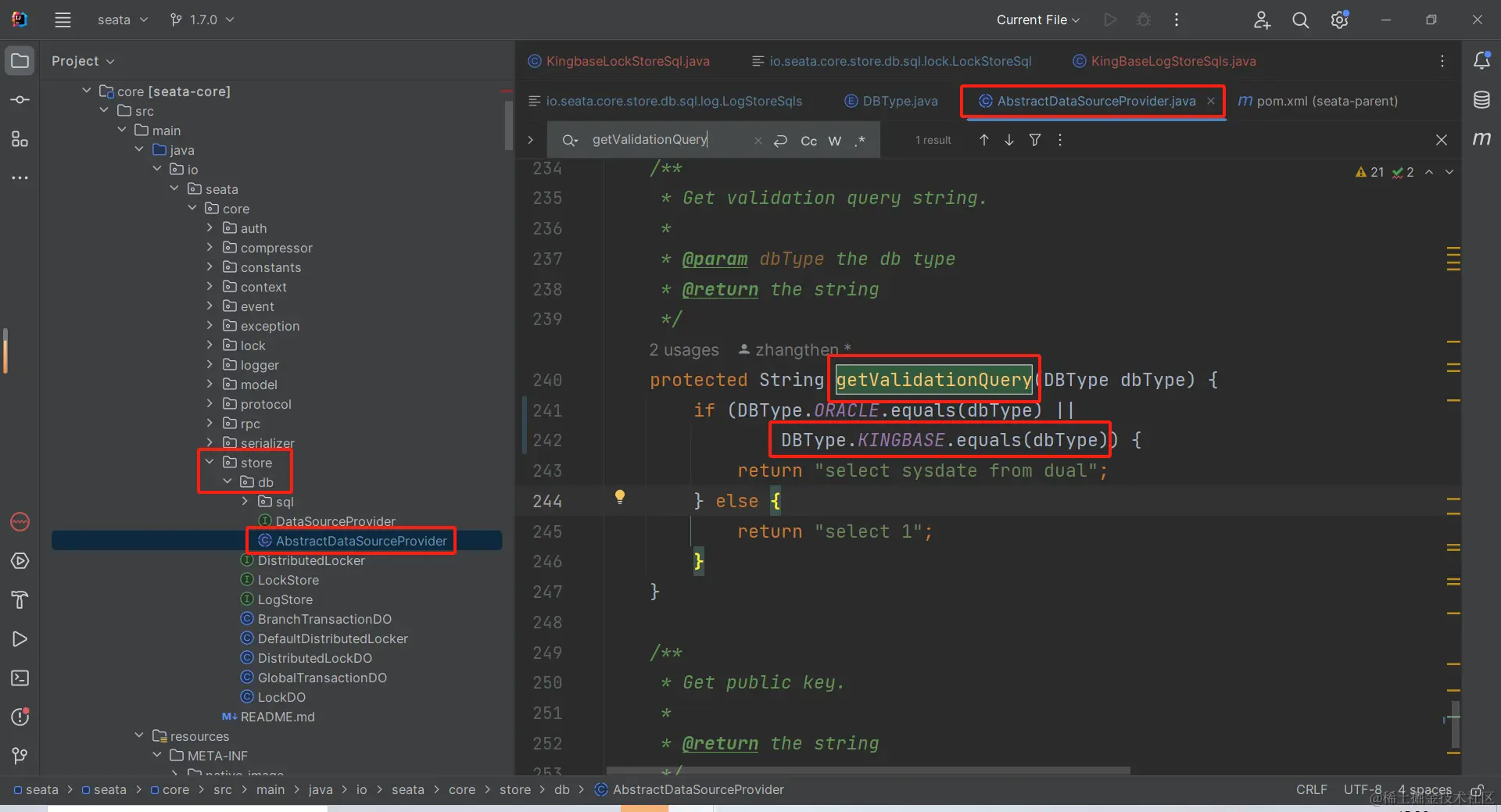
Task: Open Current File run configuration dropdown
Action: [x=1037, y=20]
